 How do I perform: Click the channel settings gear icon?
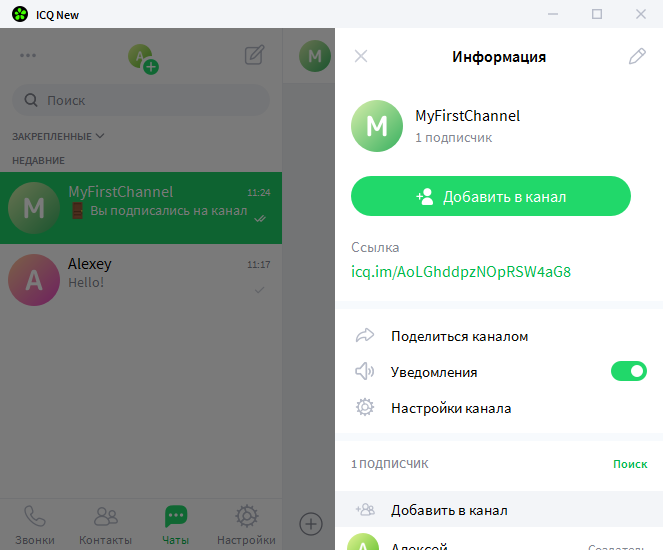point(365,408)
